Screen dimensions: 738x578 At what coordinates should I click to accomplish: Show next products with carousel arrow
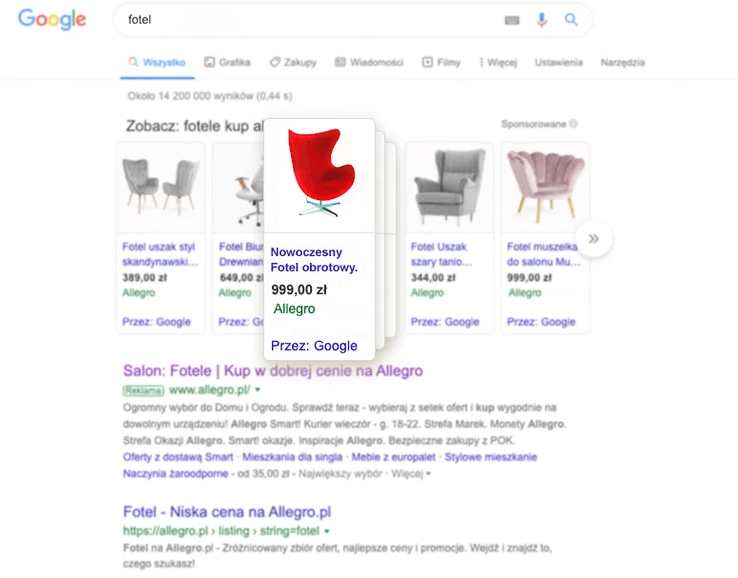[594, 239]
